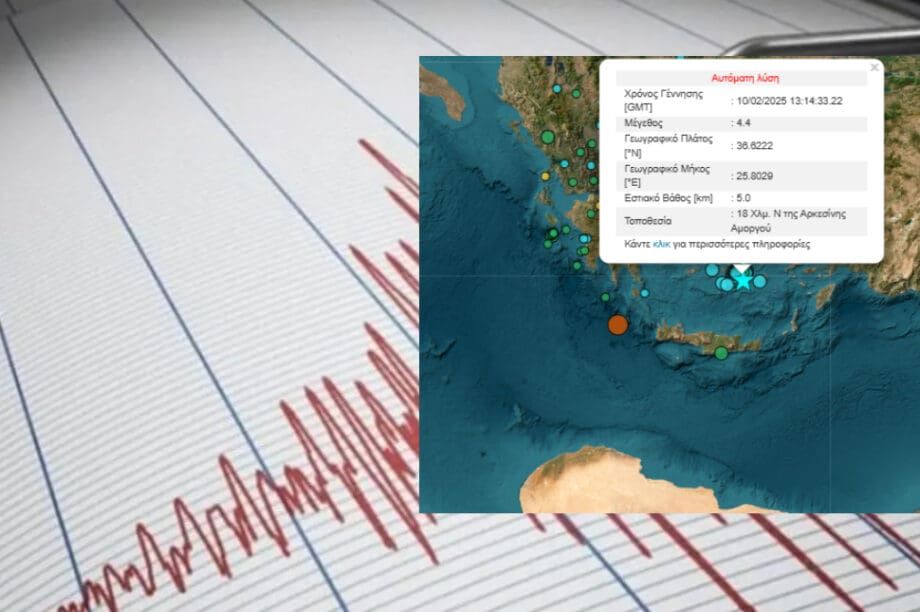Viewport: 920px width, 612px height.
Task: Click the Γεωγραφικό Μήκος label
Action: 667,169
